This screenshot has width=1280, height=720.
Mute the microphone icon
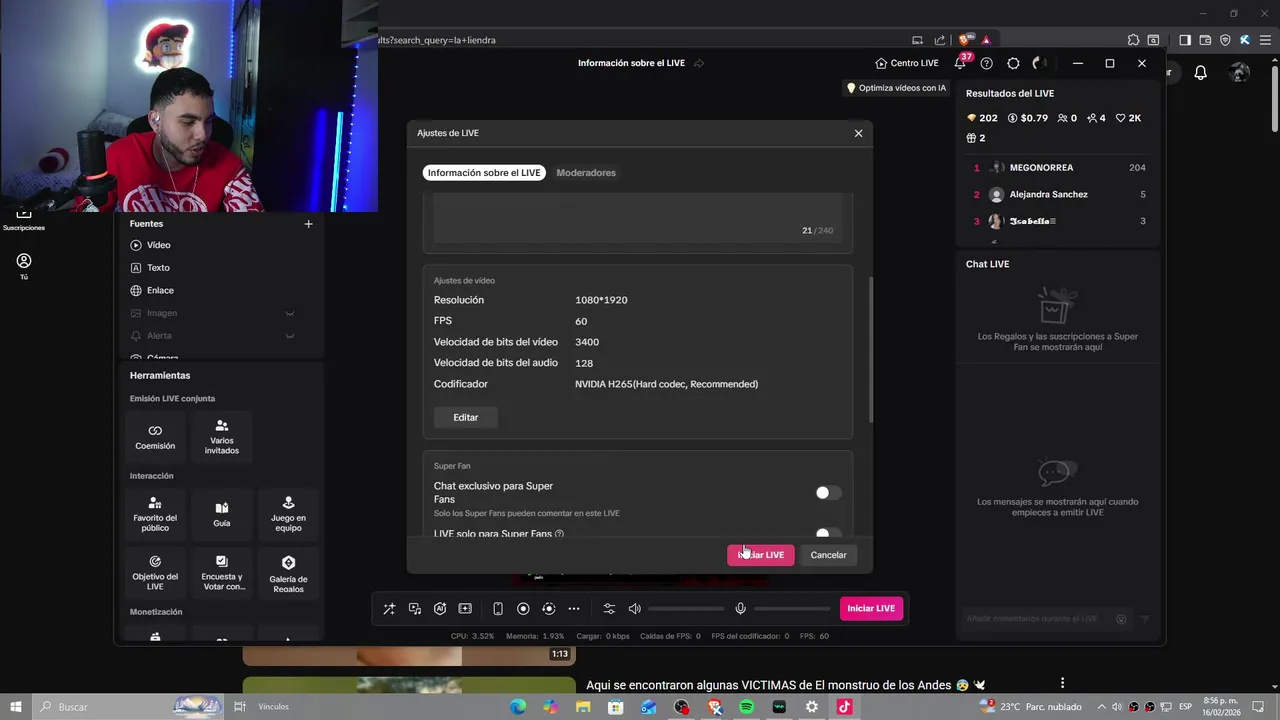coord(741,608)
